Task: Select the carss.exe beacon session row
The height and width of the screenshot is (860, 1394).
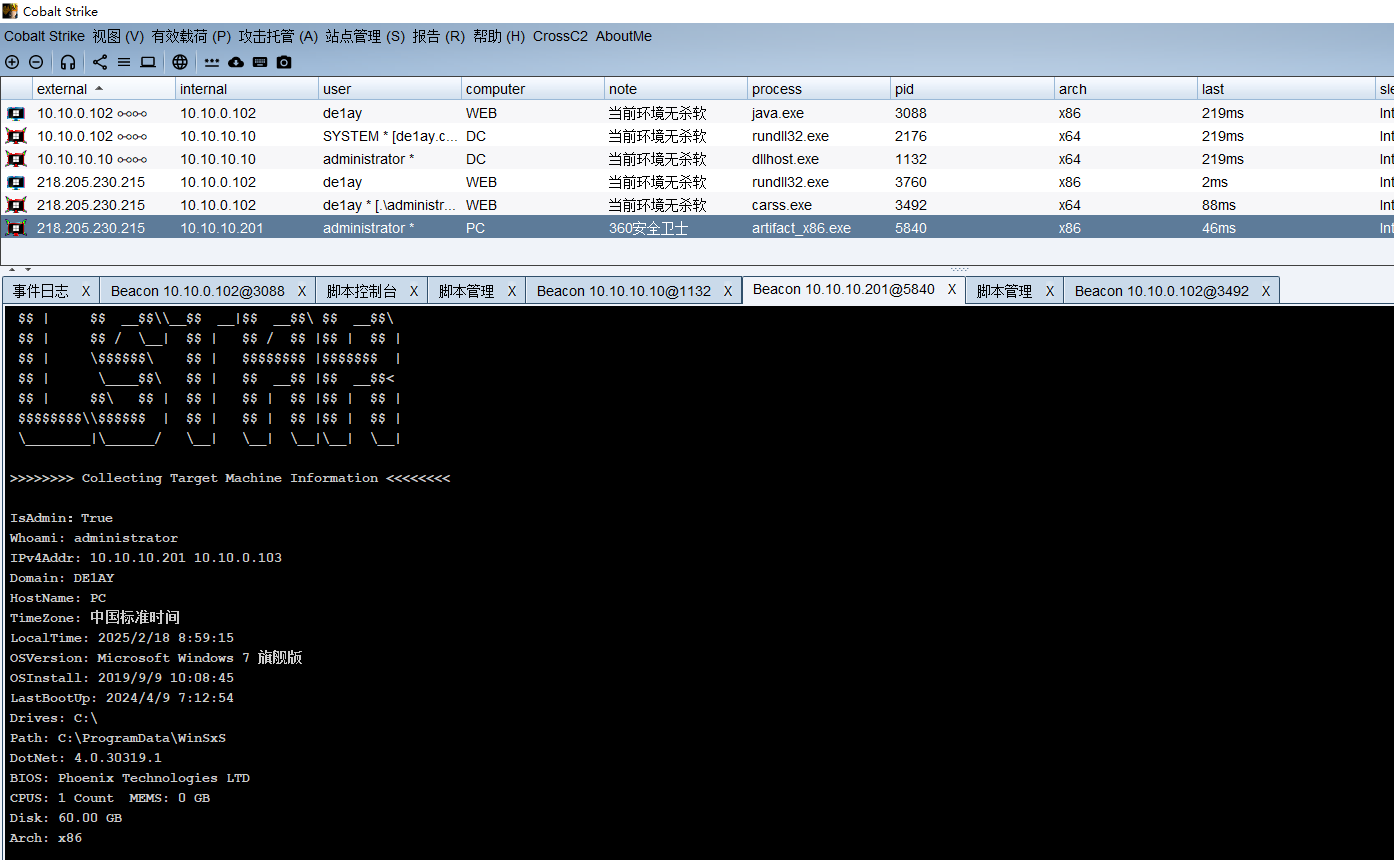Action: [781, 205]
